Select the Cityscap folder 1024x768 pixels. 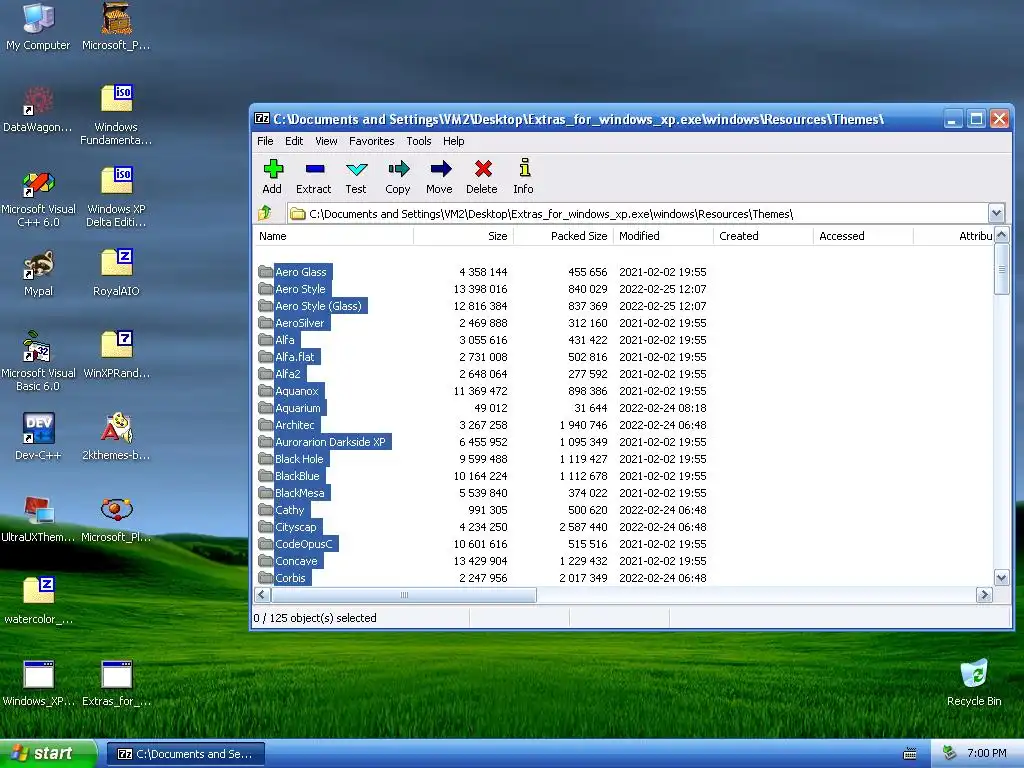pyautogui.click(x=290, y=526)
